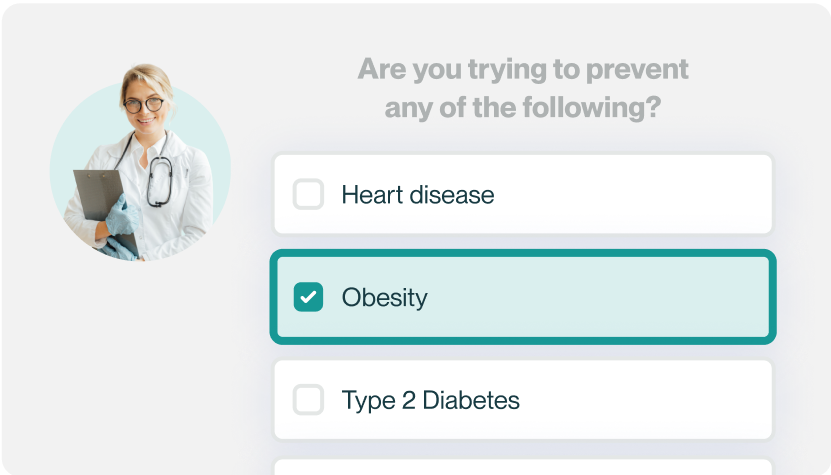This screenshot has width=831, height=475.
Task: Click the "Are you trying to prevent" heading
Action: coord(523,69)
